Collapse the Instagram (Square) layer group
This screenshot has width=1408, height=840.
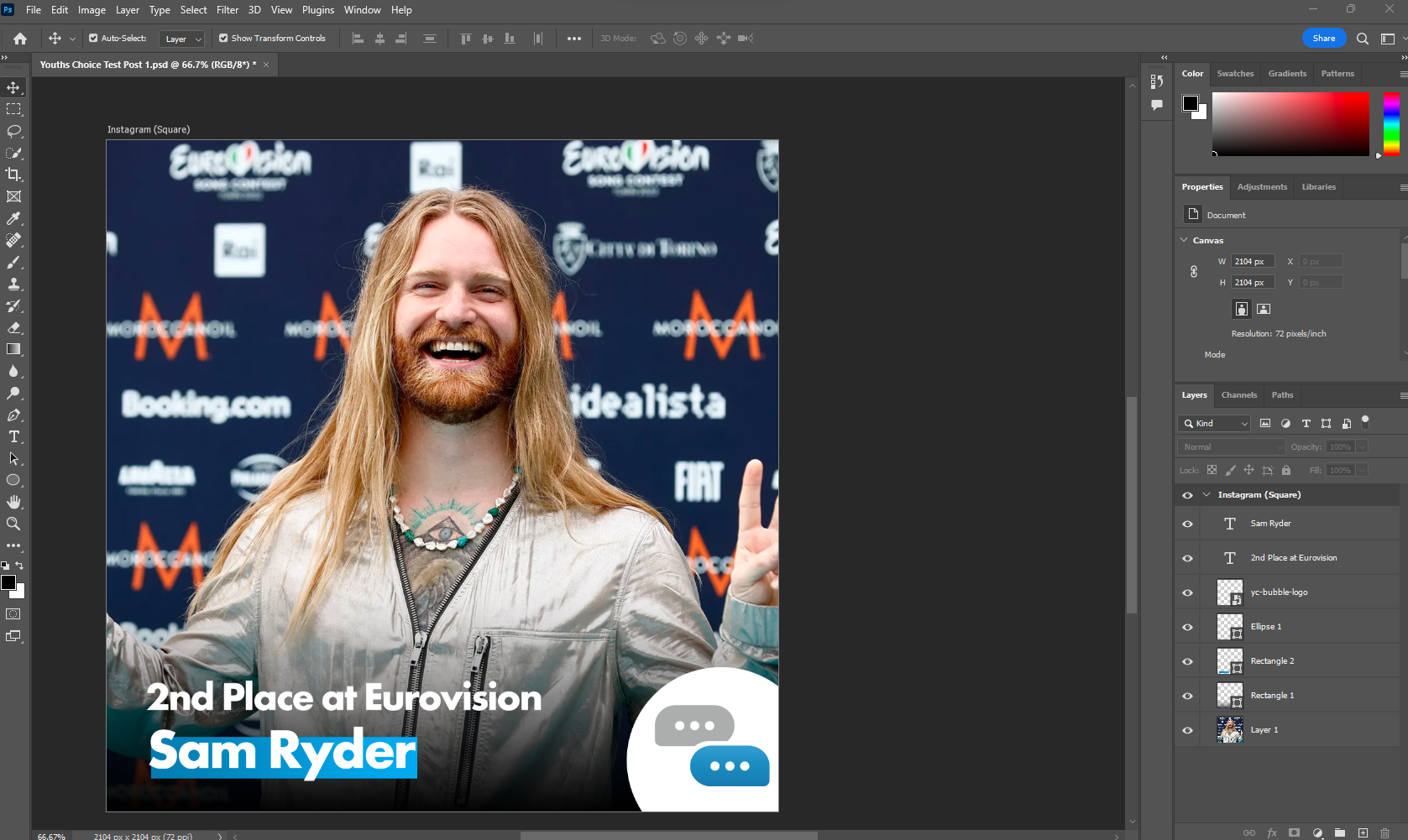point(1206,495)
